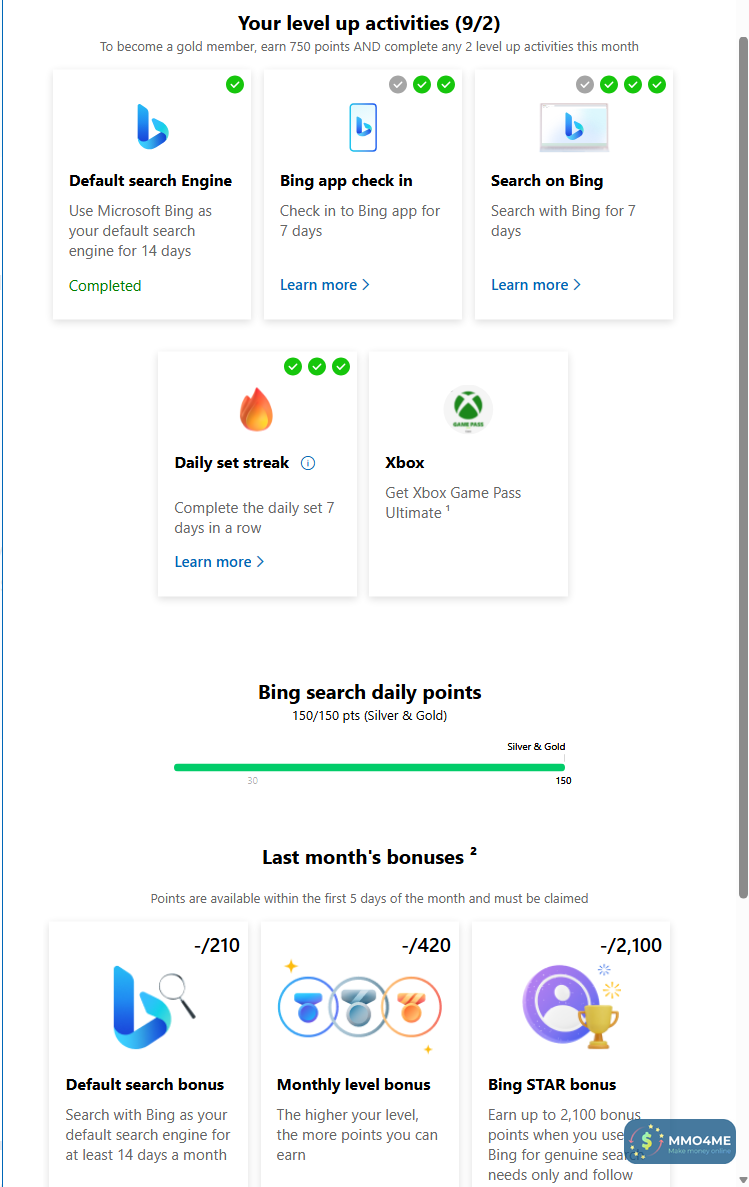Viewport: 749px width, 1187px height.
Task: Click the Search on Bing laptop icon
Action: point(574,127)
